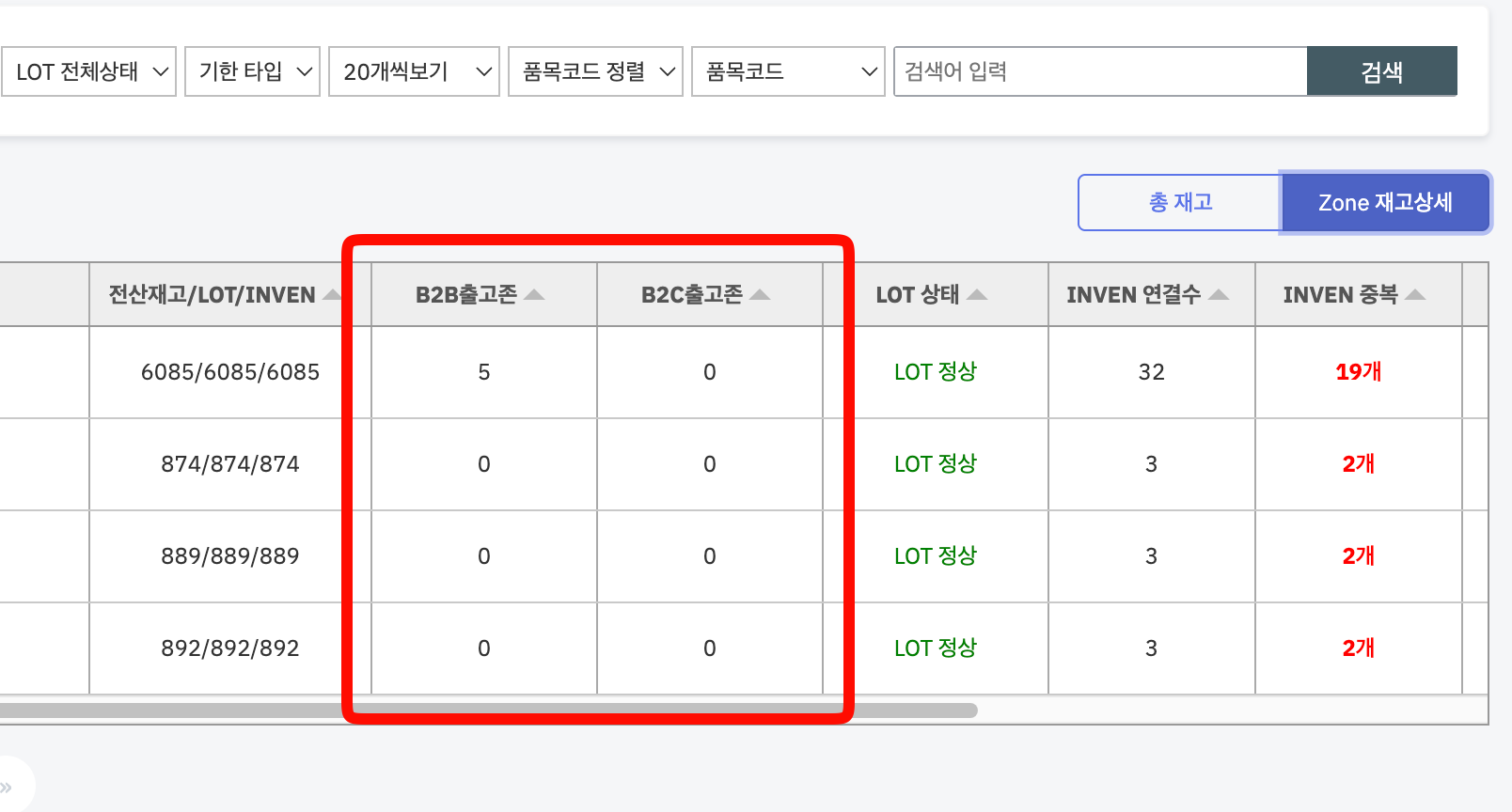1512x812 pixels.
Task: Click the horizontal table scrollbar
Action: 489,710
